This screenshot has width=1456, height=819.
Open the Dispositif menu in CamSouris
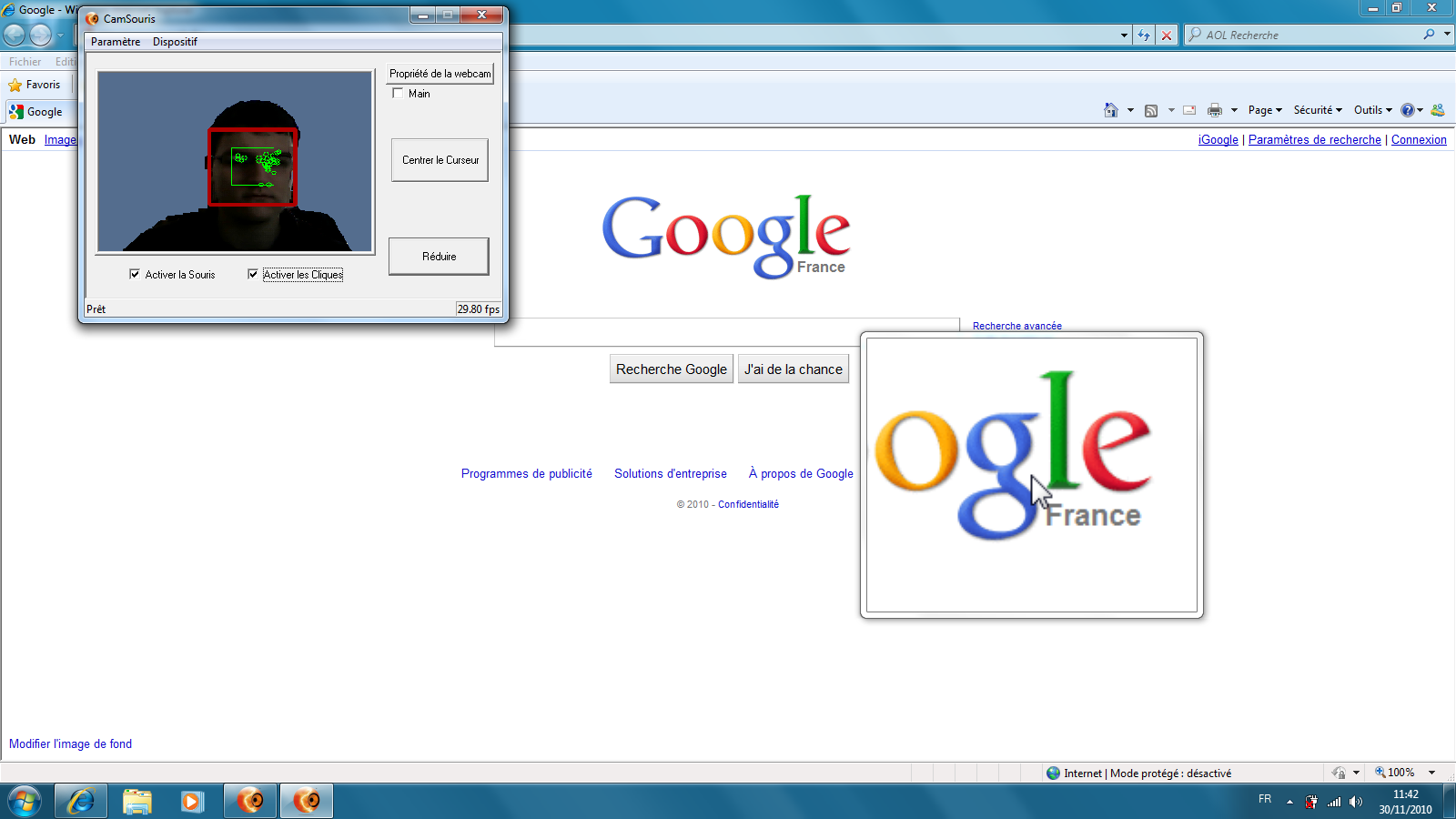tap(175, 42)
